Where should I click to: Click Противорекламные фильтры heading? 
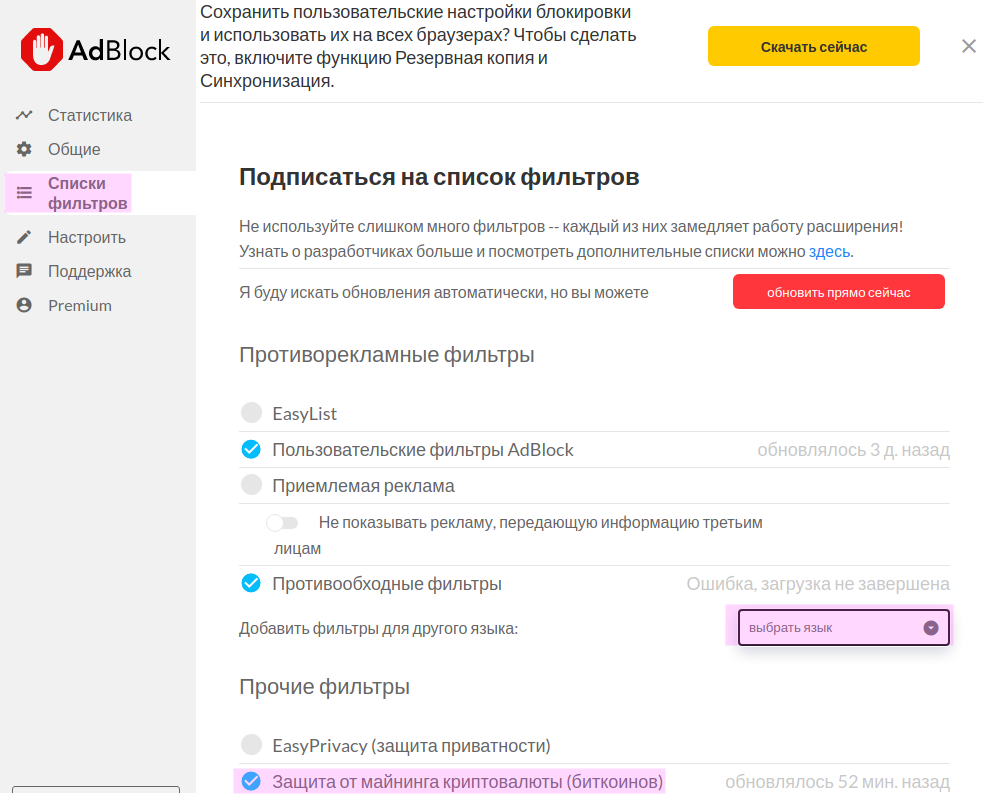click(x=387, y=355)
